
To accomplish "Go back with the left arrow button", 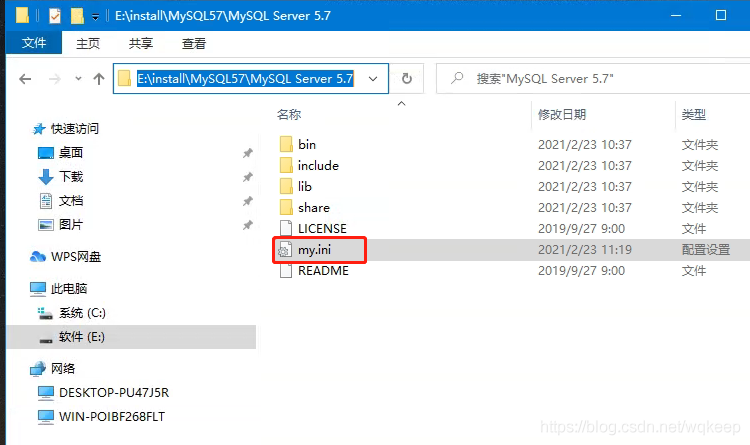I will (25, 78).
